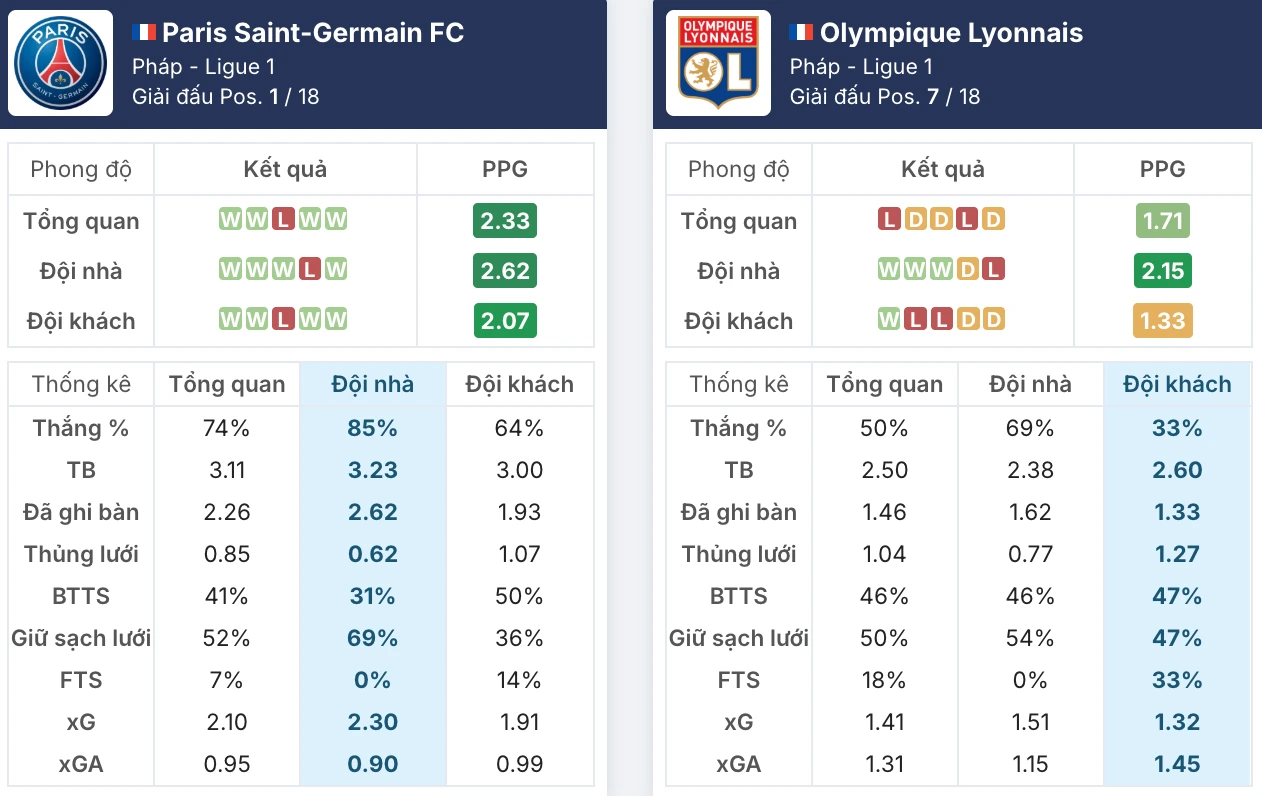Click the first W badge in PSG Đội nhà form
The height and width of the screenshot is (796, 1262).
click(230, 270)
